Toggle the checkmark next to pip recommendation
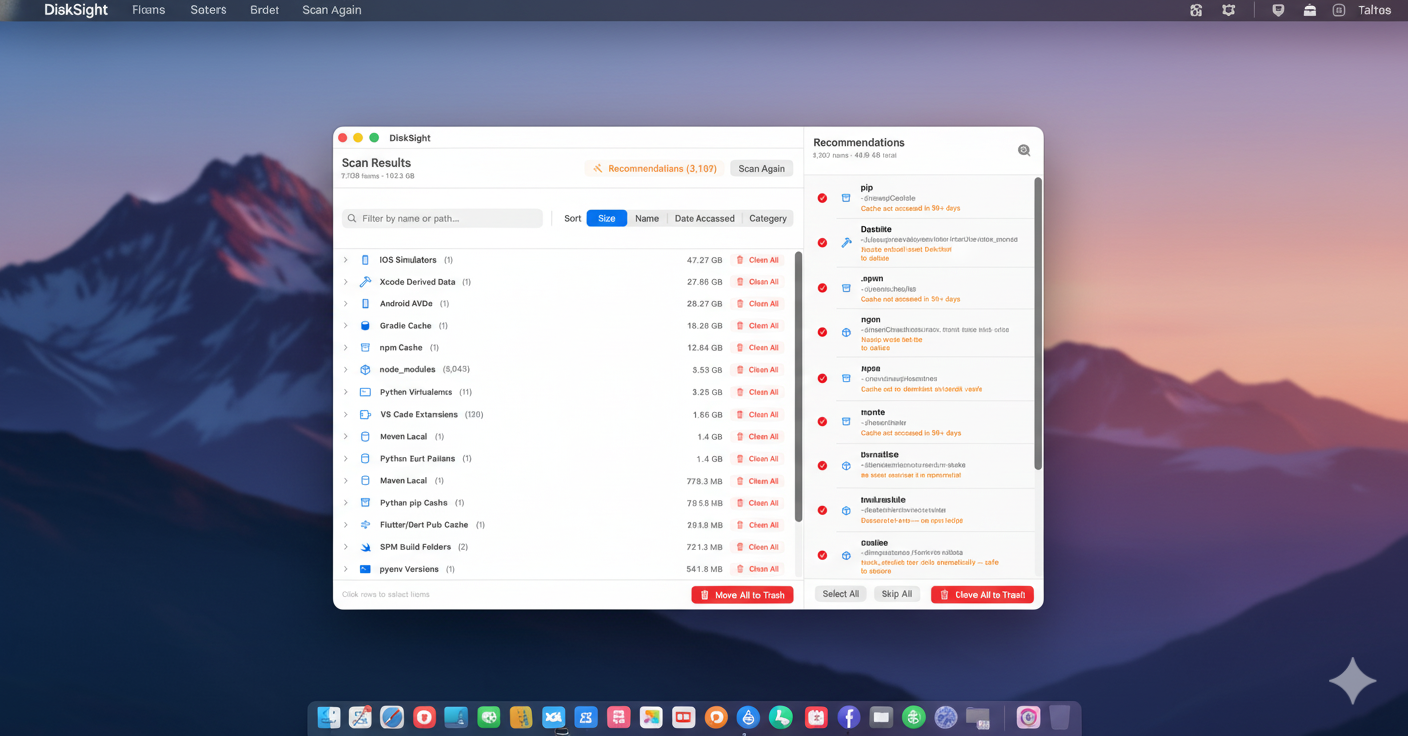This screenshot has height=736, width=1408. point(822,198)
